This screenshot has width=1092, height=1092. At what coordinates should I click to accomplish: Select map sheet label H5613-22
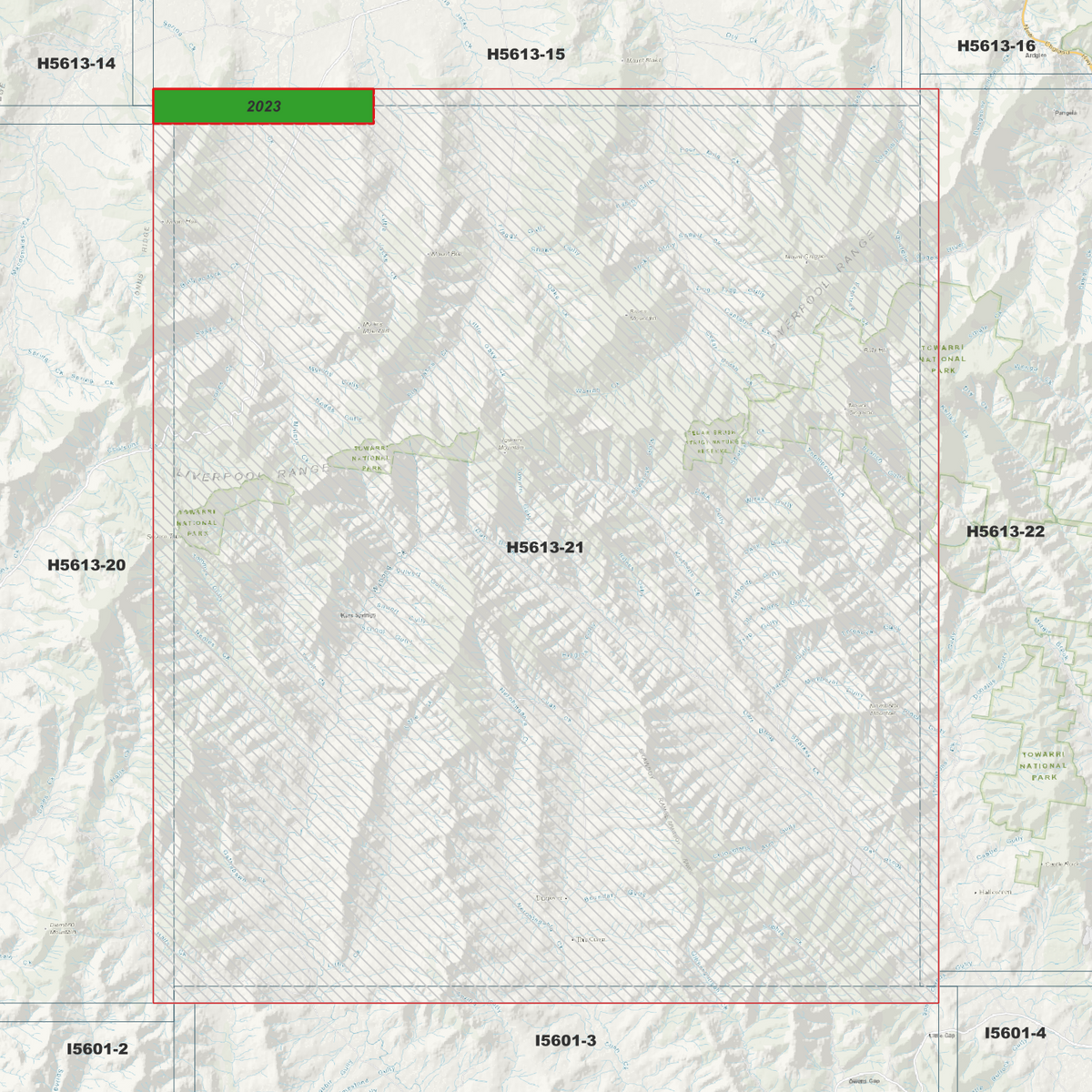coord(1006,531)
